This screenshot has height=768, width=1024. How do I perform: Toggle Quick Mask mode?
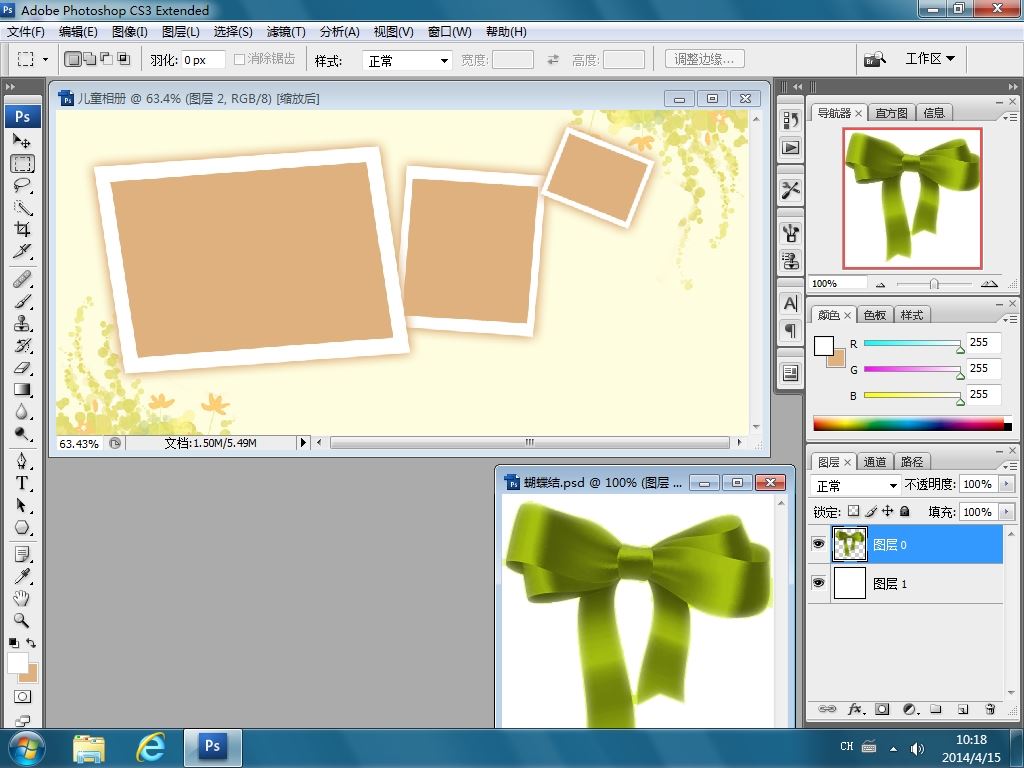click(22, 696)
